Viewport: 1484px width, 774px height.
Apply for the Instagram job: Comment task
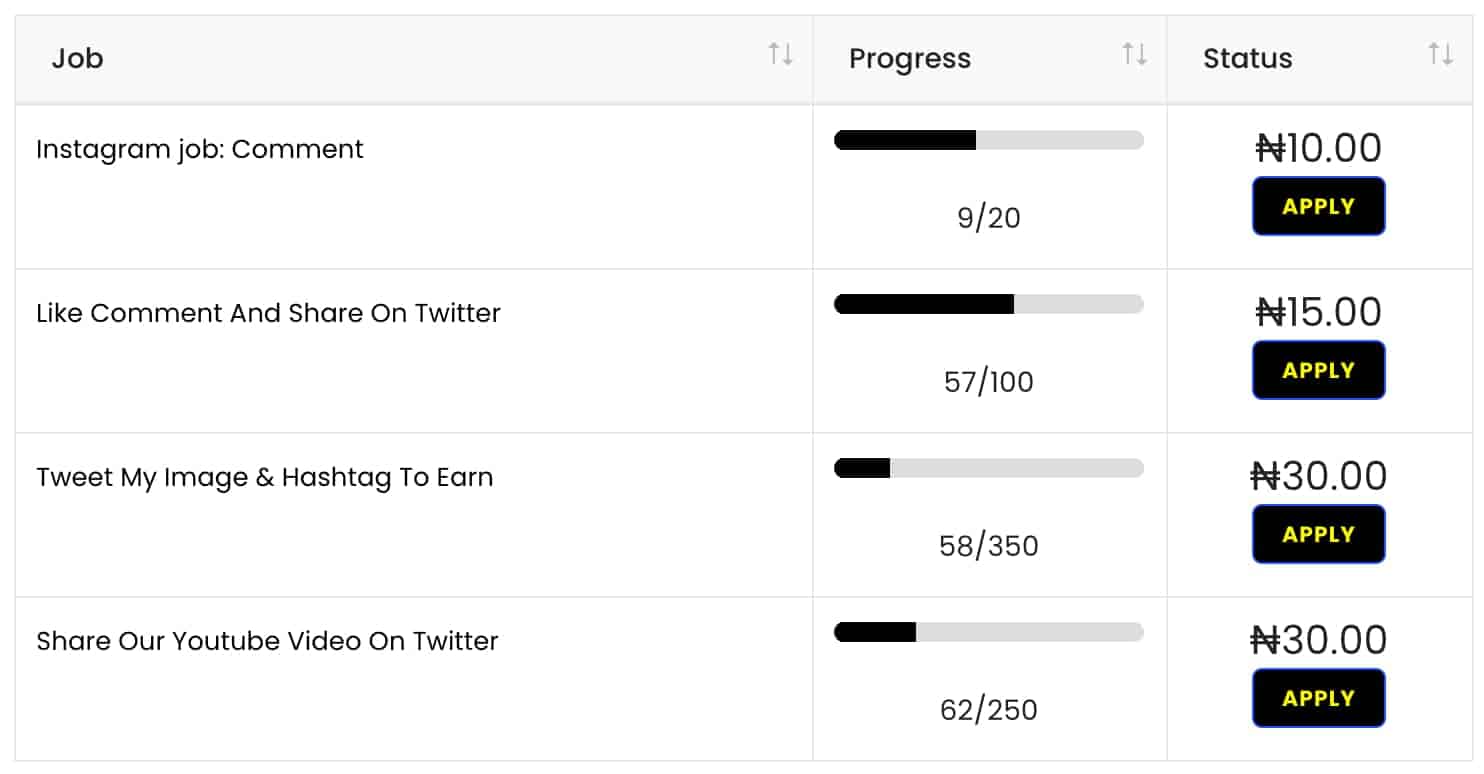point(1318,207)
